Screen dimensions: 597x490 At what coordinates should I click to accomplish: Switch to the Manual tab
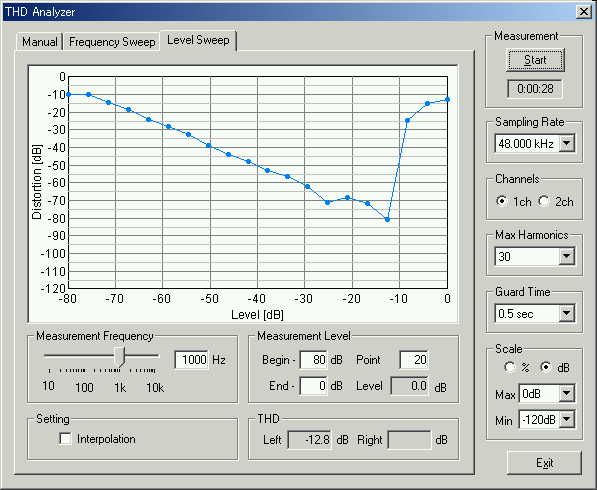pos(40,41)
